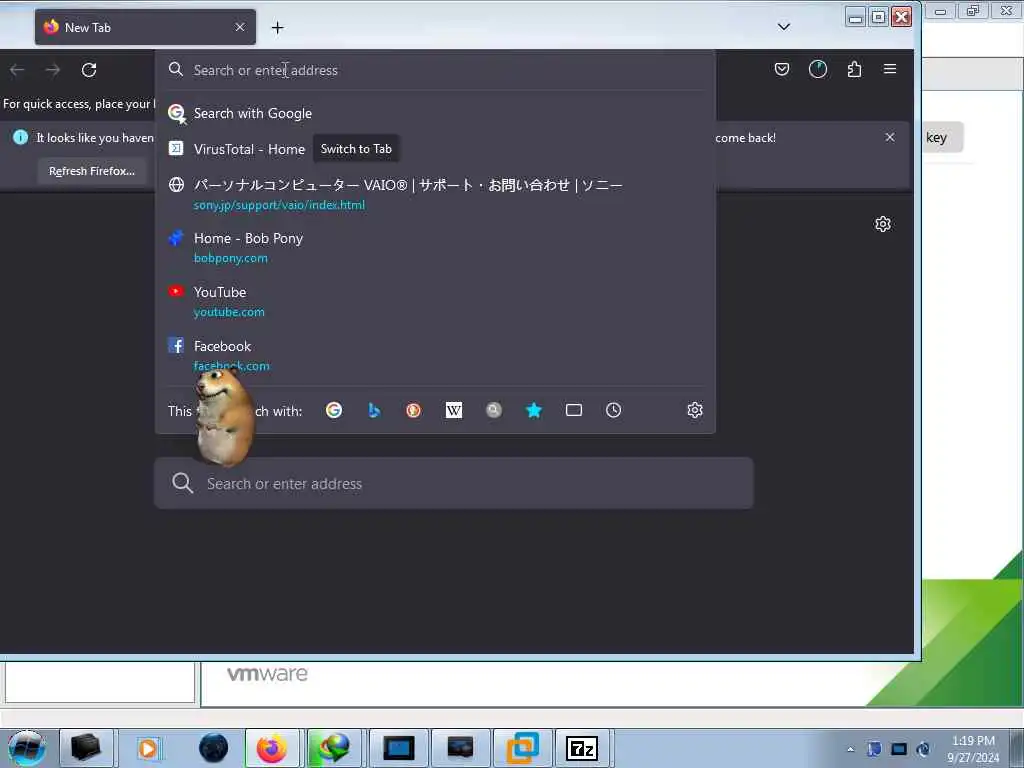
Task: Open the 7-Zip taskbar icon
Action: [581, 748]
